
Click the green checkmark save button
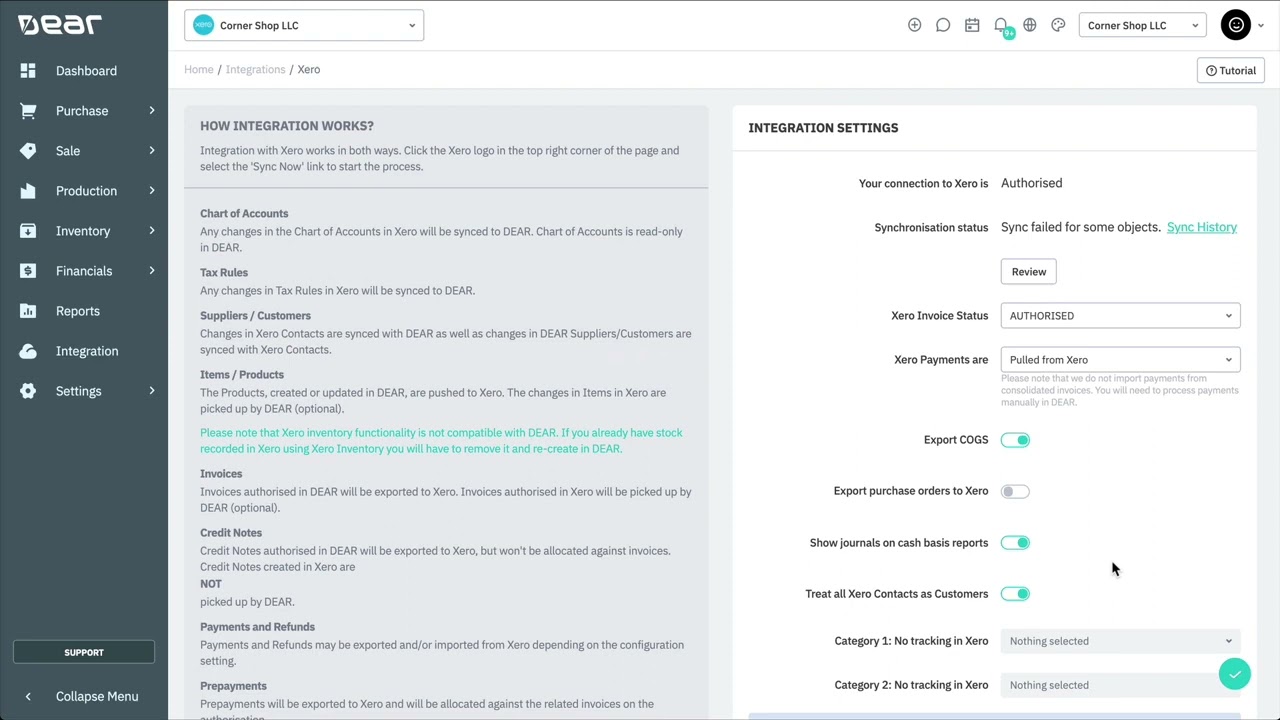pos(1235,674)
